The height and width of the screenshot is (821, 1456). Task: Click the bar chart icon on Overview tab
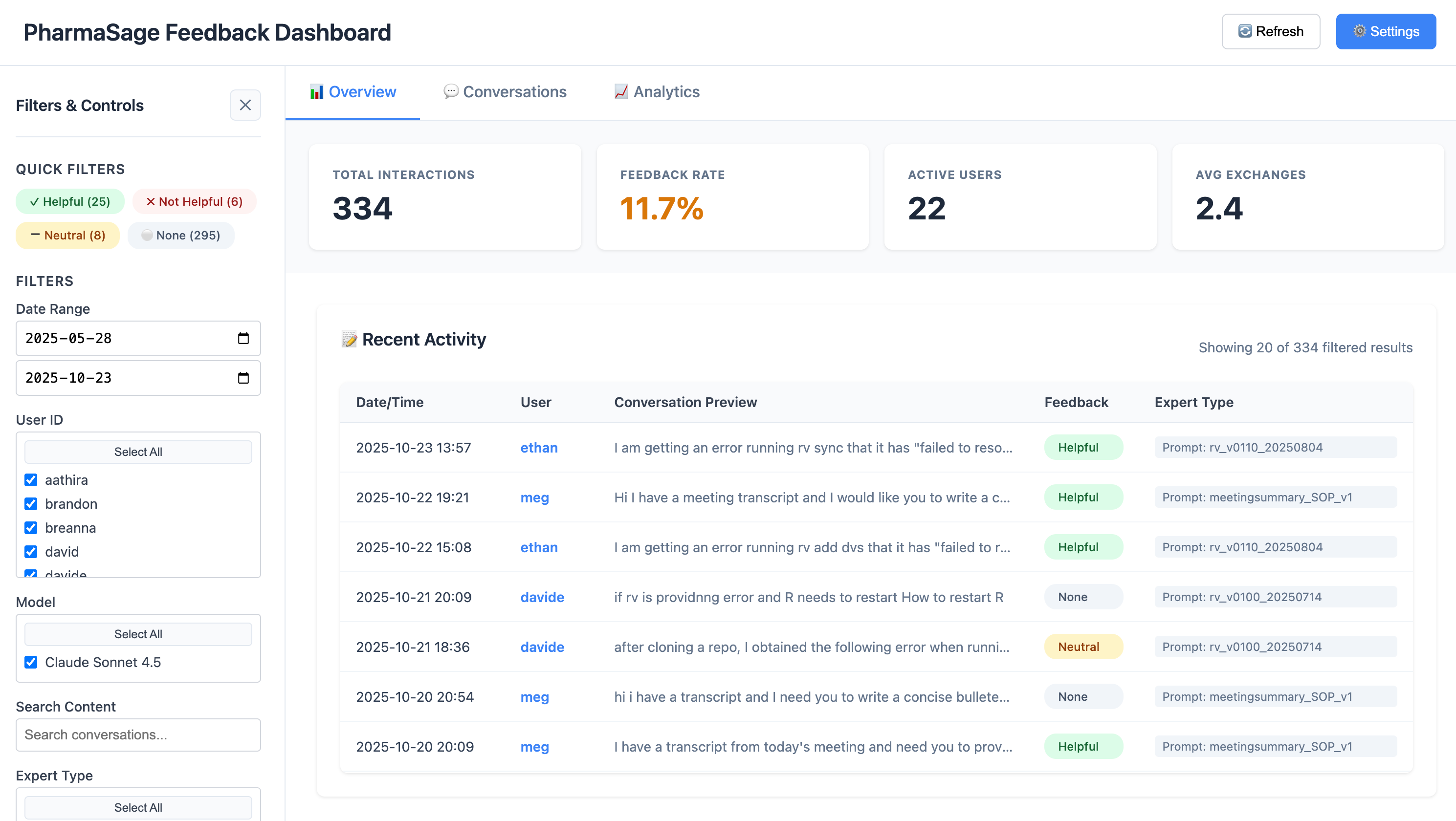pos(316,91)
